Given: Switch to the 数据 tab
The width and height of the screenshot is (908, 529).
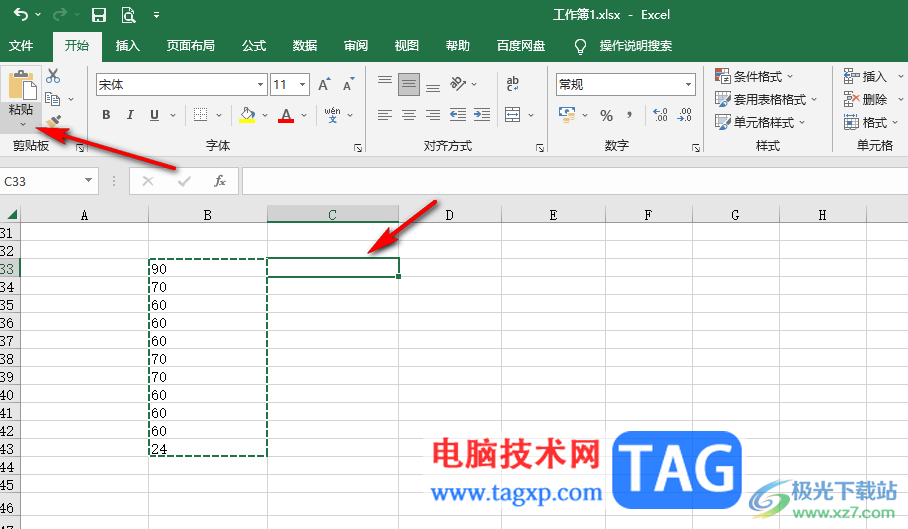Looking at the screenshot, I should click(x=305, y=46).
